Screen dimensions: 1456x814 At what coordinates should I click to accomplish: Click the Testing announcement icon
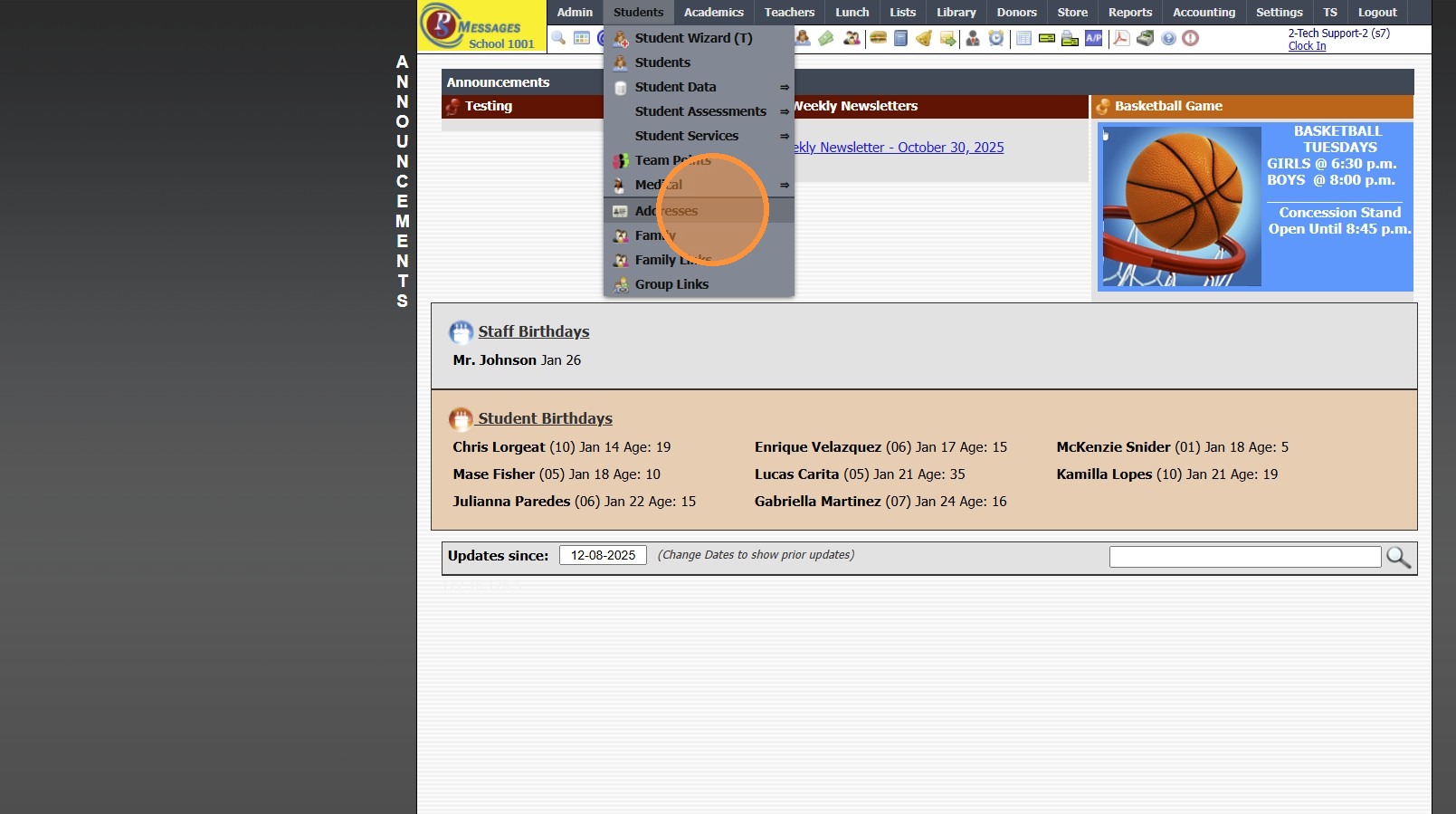click(x=453, y=107)
